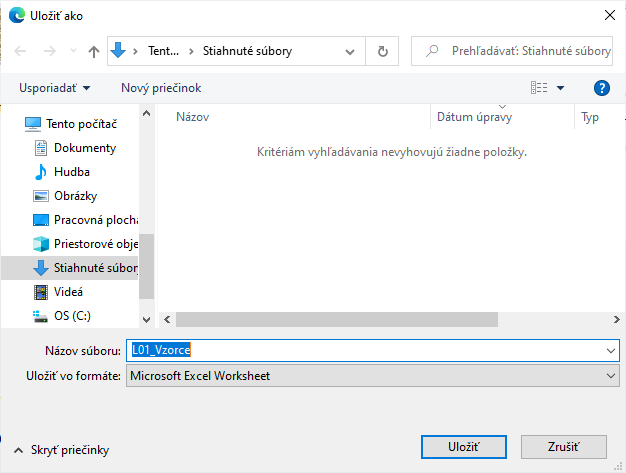
Task: Open Priestorové objekty folder
Action: pos(95,244)
